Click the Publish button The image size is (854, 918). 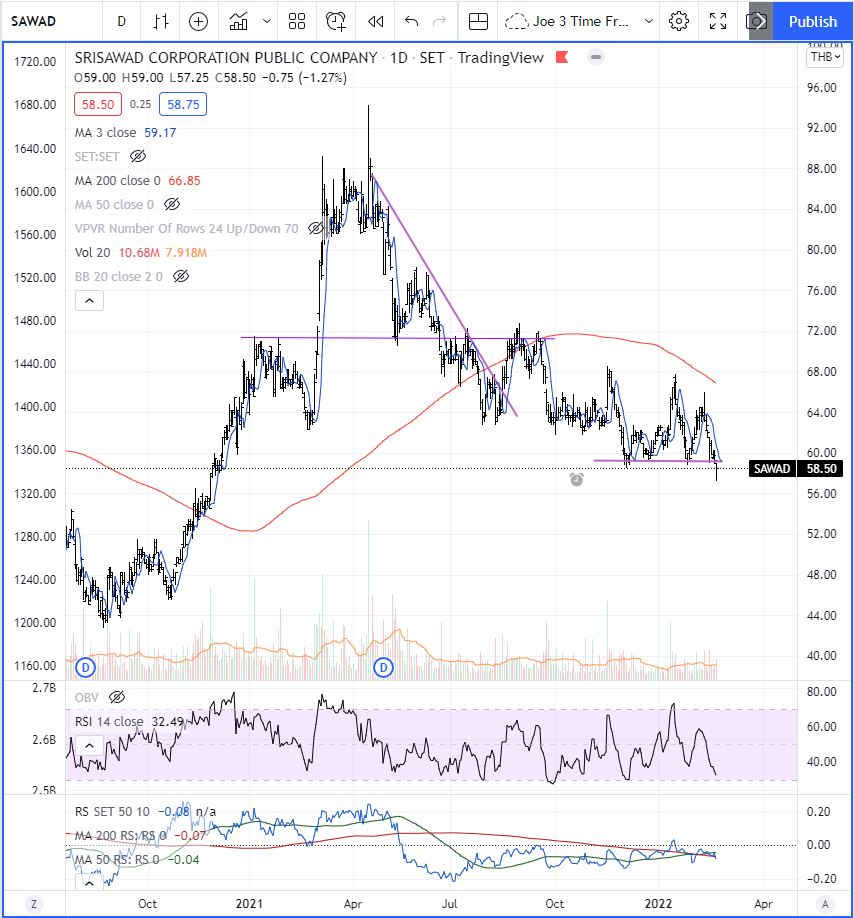[x=812, y=22]
